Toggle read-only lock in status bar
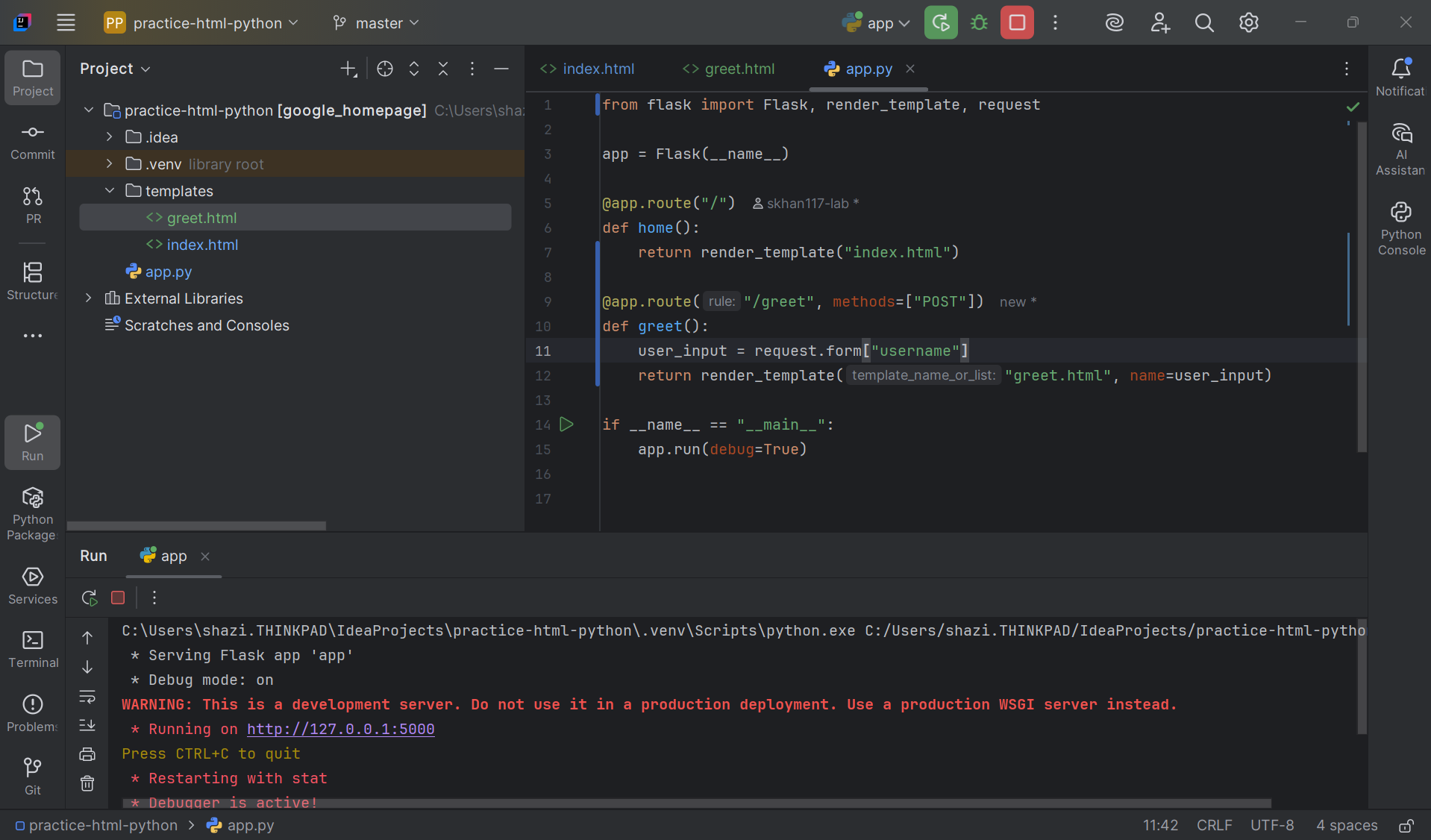 [1406, 825]
